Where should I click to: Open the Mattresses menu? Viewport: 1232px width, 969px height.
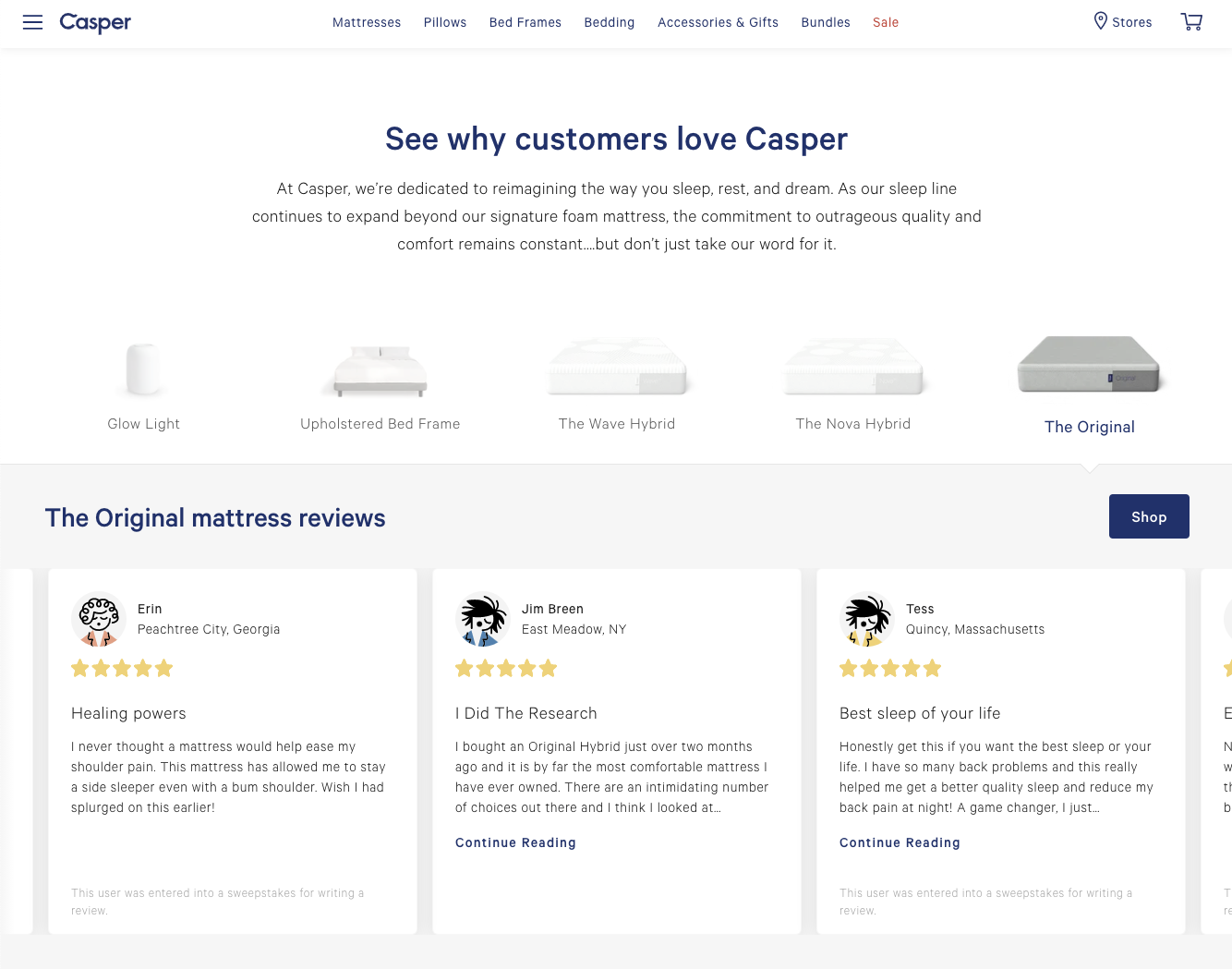(x=367, y=22)
